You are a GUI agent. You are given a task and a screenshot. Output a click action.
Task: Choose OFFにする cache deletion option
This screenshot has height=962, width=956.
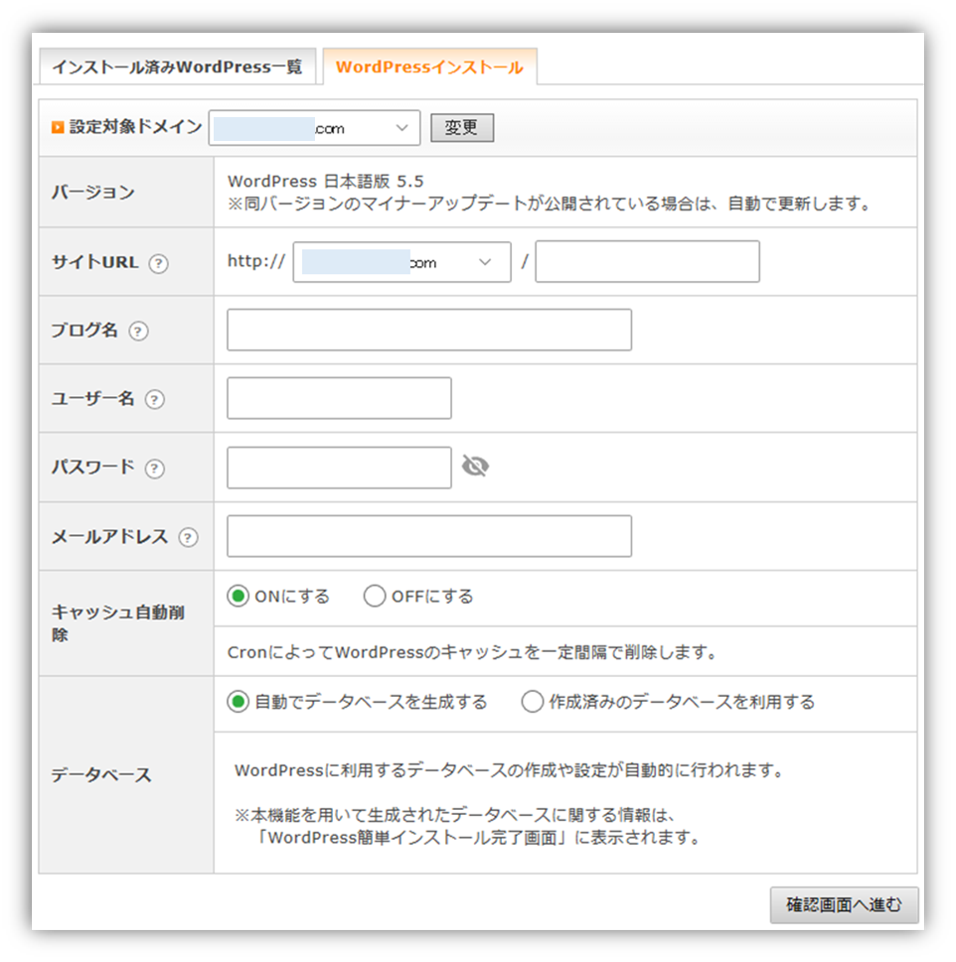pos(374,595)
